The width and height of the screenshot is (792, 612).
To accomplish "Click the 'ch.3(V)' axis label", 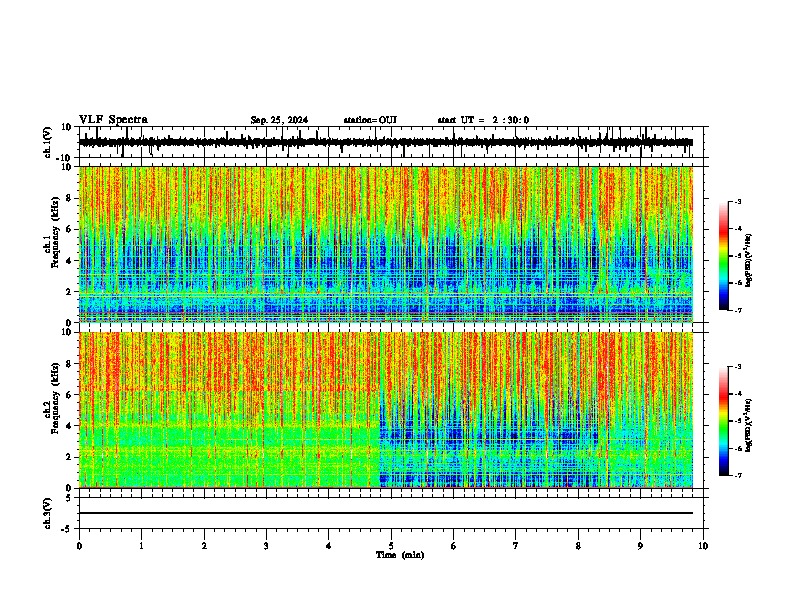I will (x=47, y=514).
